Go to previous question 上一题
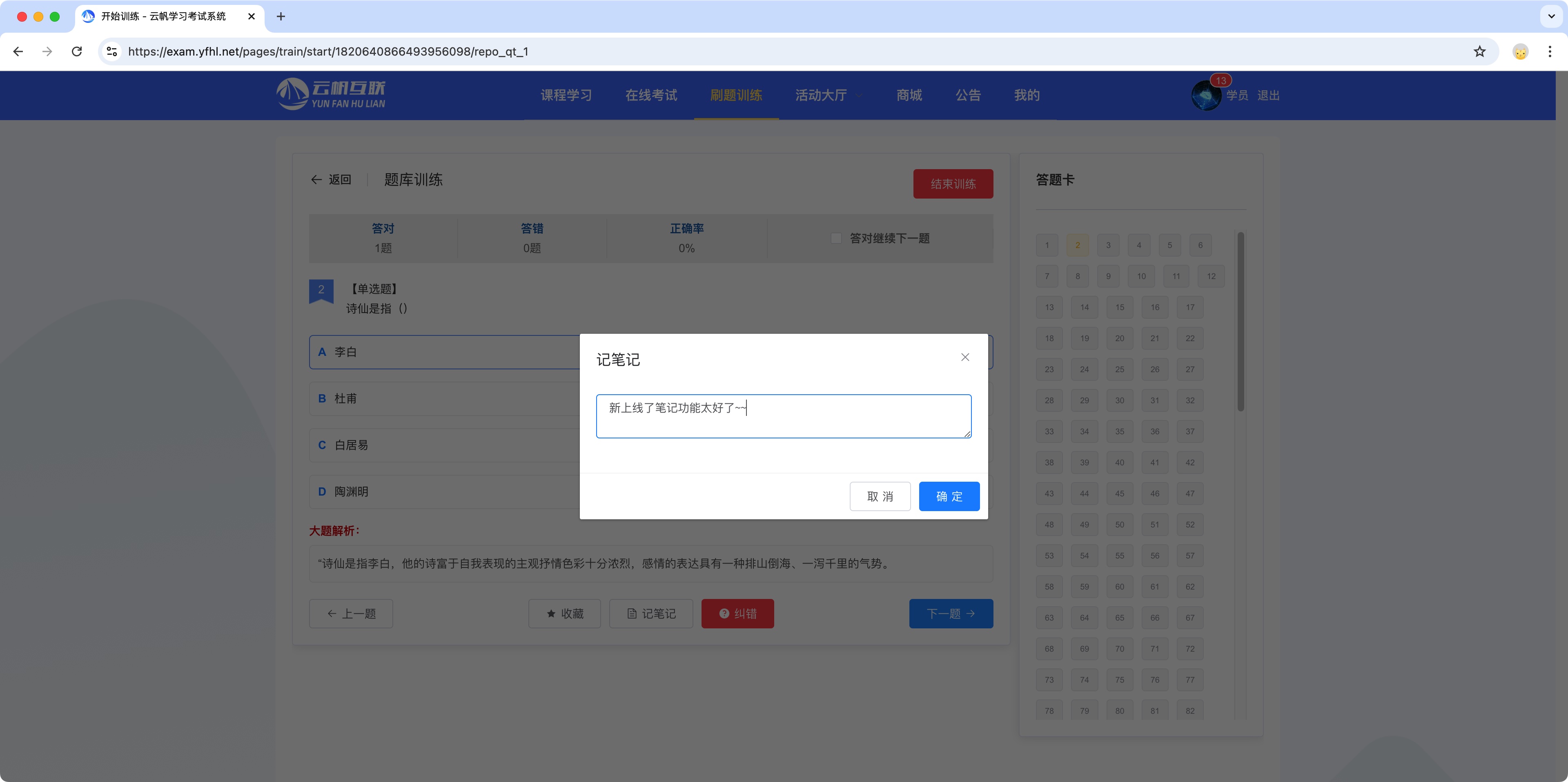The image size is (1568, 782). (351, 613)
